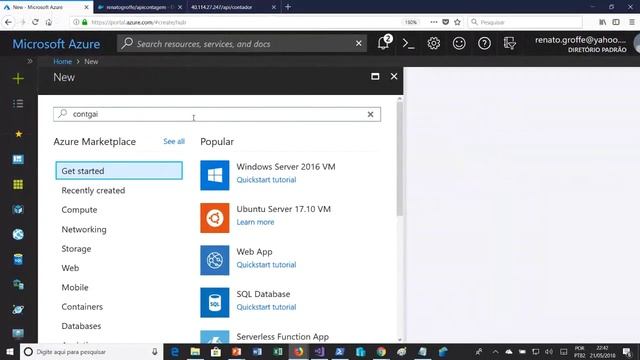Select Mobile marketplace category
Image resolution: width=640 pixels, height=360 pixels.
(x=75, y=287)
